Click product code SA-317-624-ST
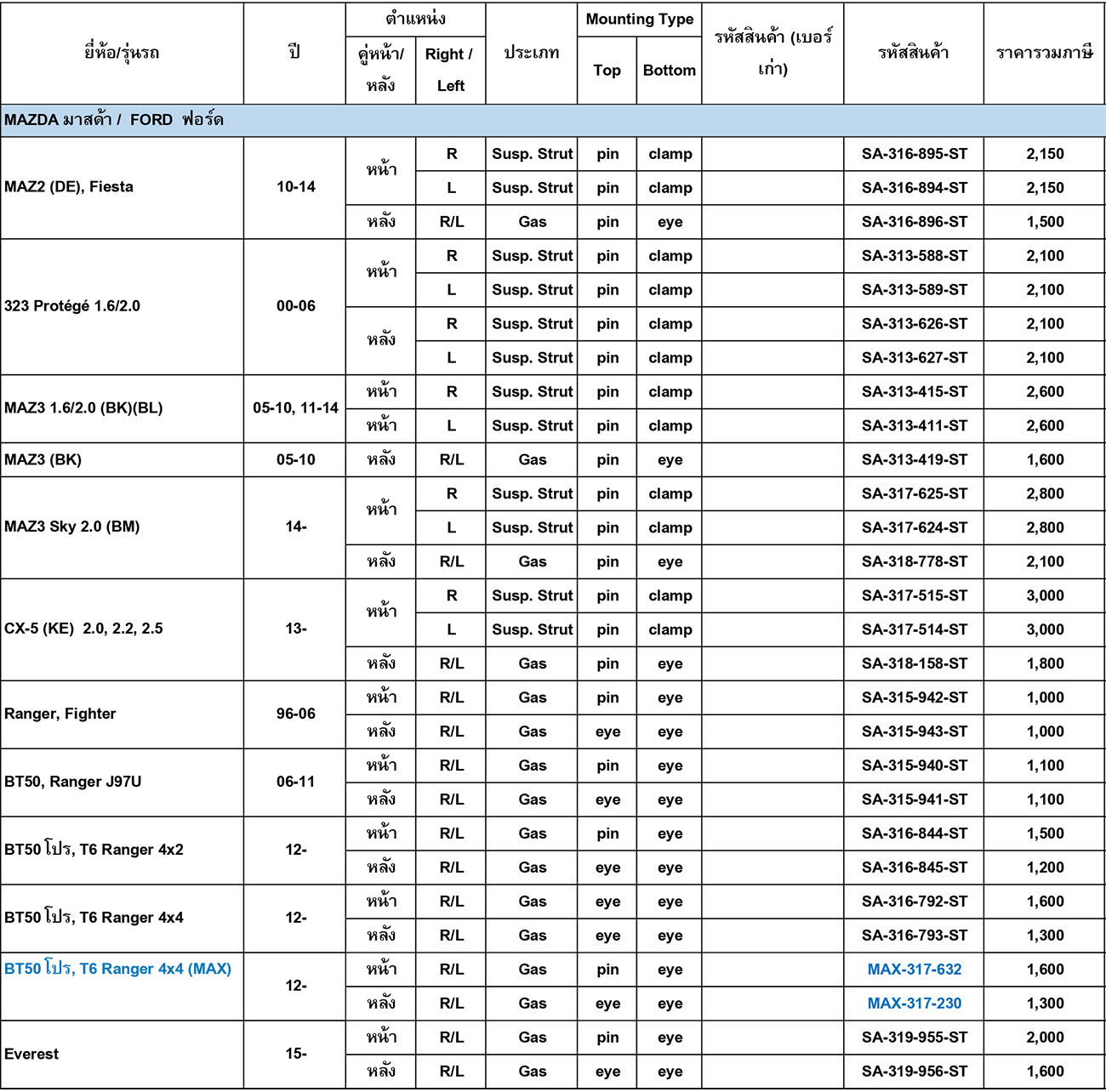Viewport: 1106px width, 1092px height. click(x=914, y=528)
